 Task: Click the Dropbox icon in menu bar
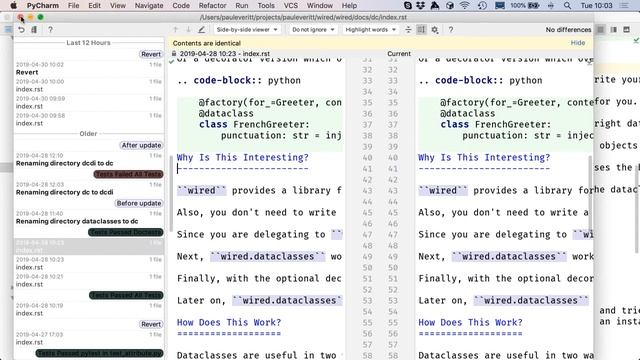coord(420,5)
